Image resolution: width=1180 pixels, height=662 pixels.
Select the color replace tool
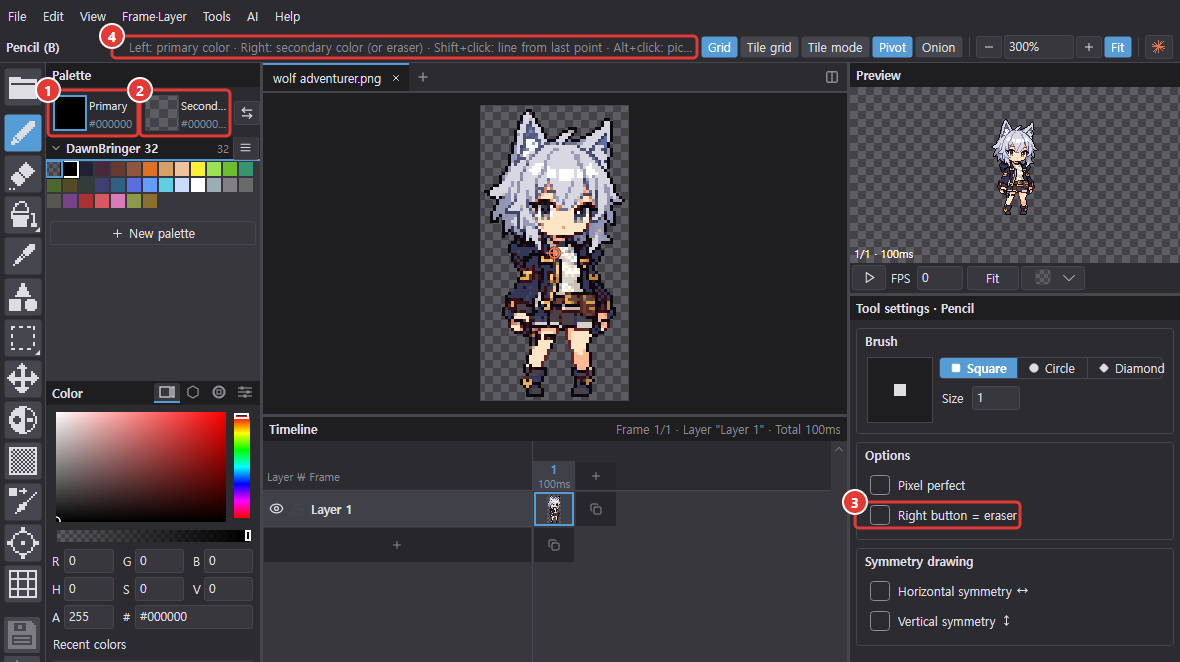(23, 501)
